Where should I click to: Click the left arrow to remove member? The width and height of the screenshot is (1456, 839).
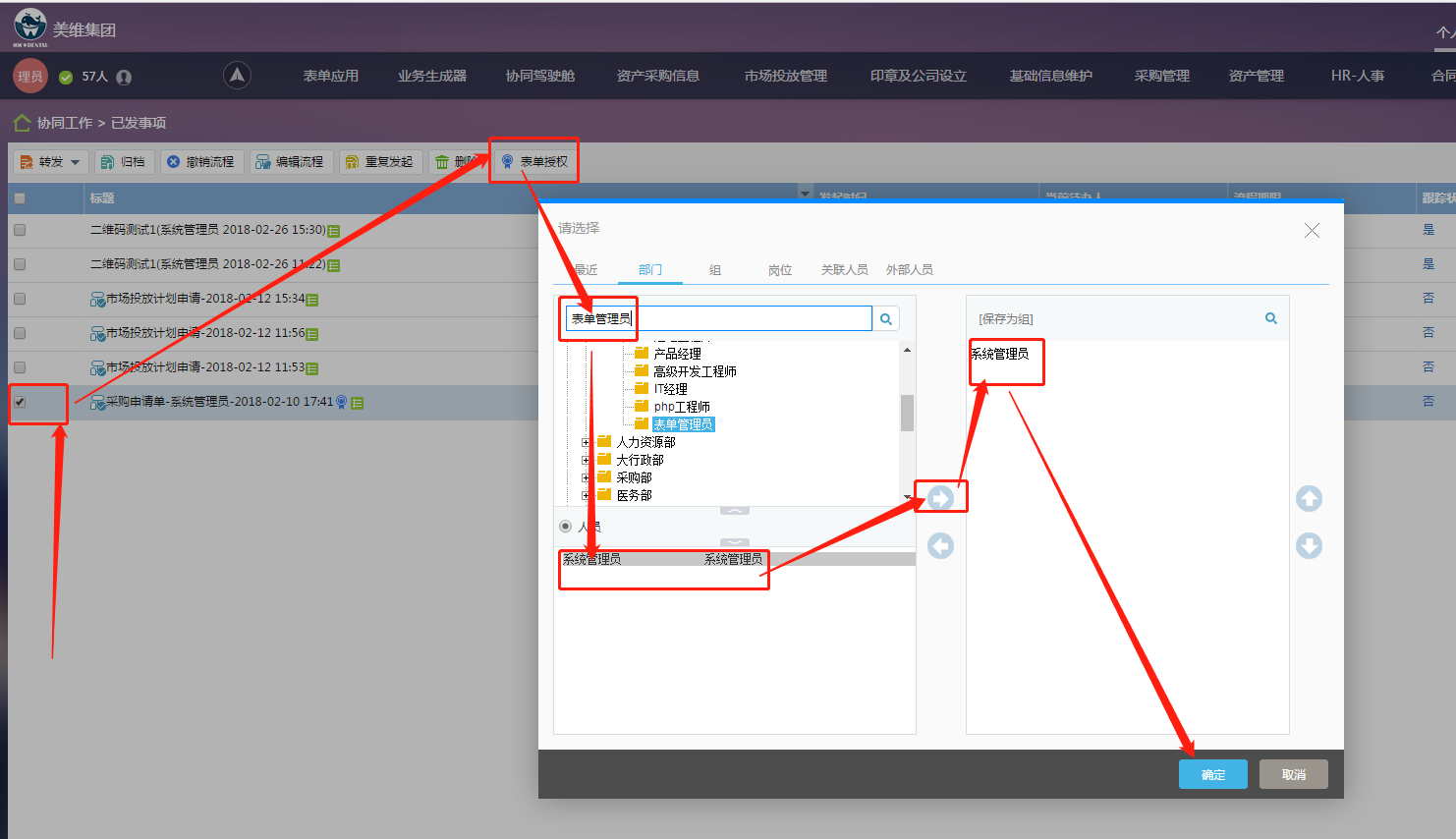click(x=940, y=545)
